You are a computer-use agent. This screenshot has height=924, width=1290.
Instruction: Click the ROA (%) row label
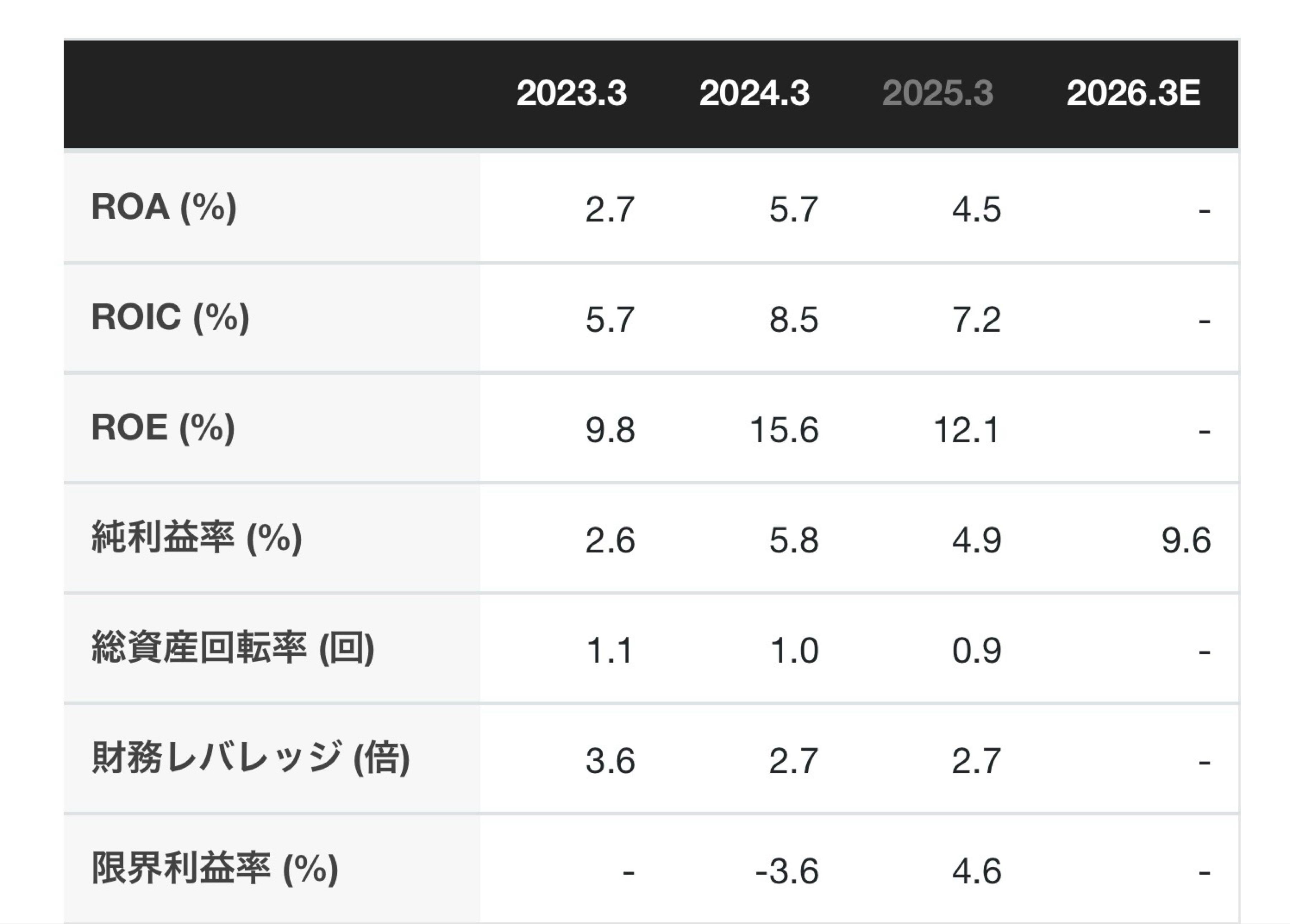coord(164,207)
